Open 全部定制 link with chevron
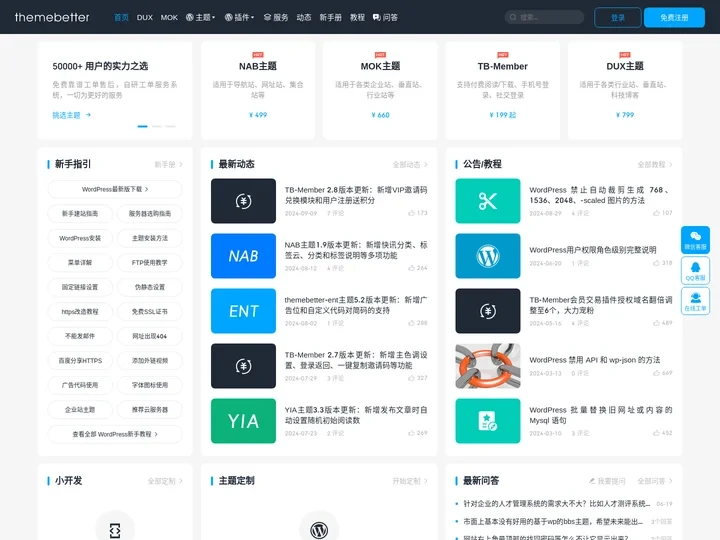720x540 pixels. [x=165, y=481]
